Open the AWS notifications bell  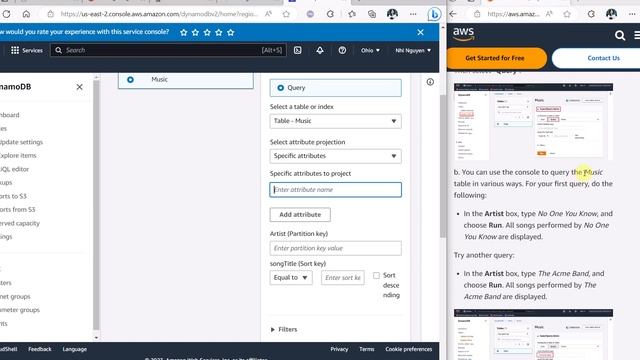click(x=320, y=50)
